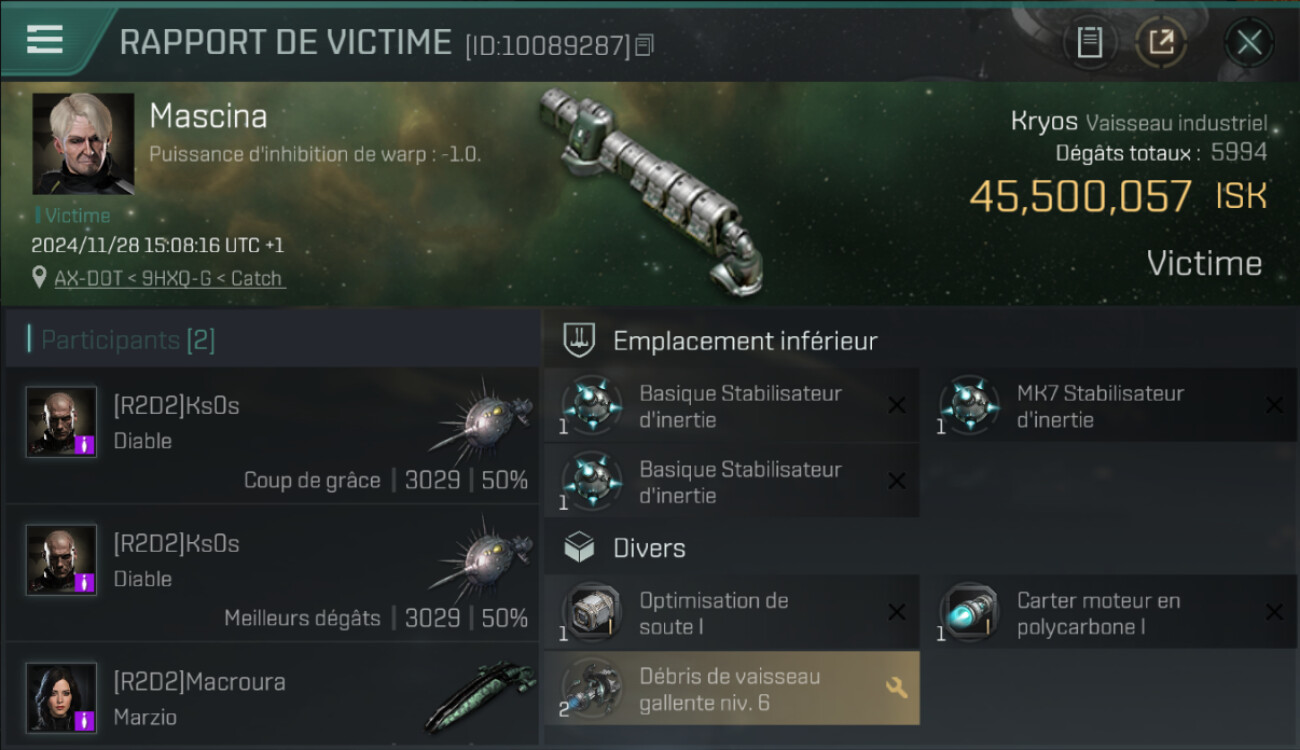
Task: Click the Marzio ship icon
Action: [480, 695]
